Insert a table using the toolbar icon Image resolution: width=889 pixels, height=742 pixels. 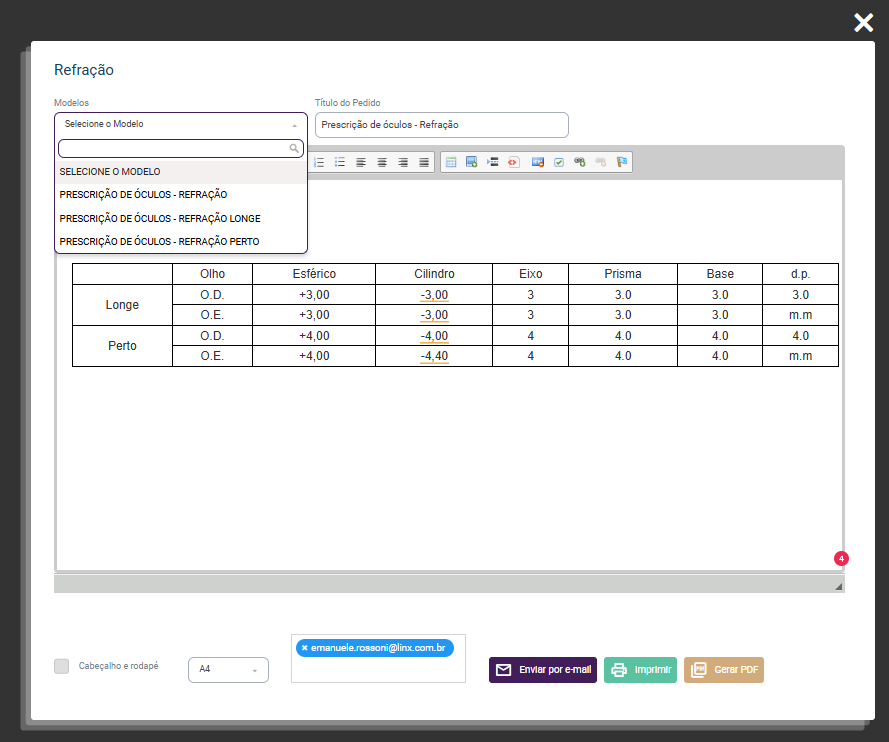tap(451, 162)
